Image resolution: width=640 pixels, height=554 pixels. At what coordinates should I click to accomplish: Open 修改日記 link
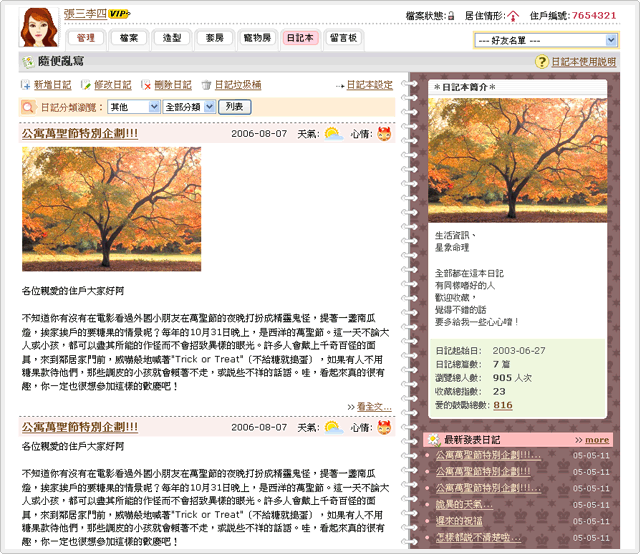tap(113, 85)
